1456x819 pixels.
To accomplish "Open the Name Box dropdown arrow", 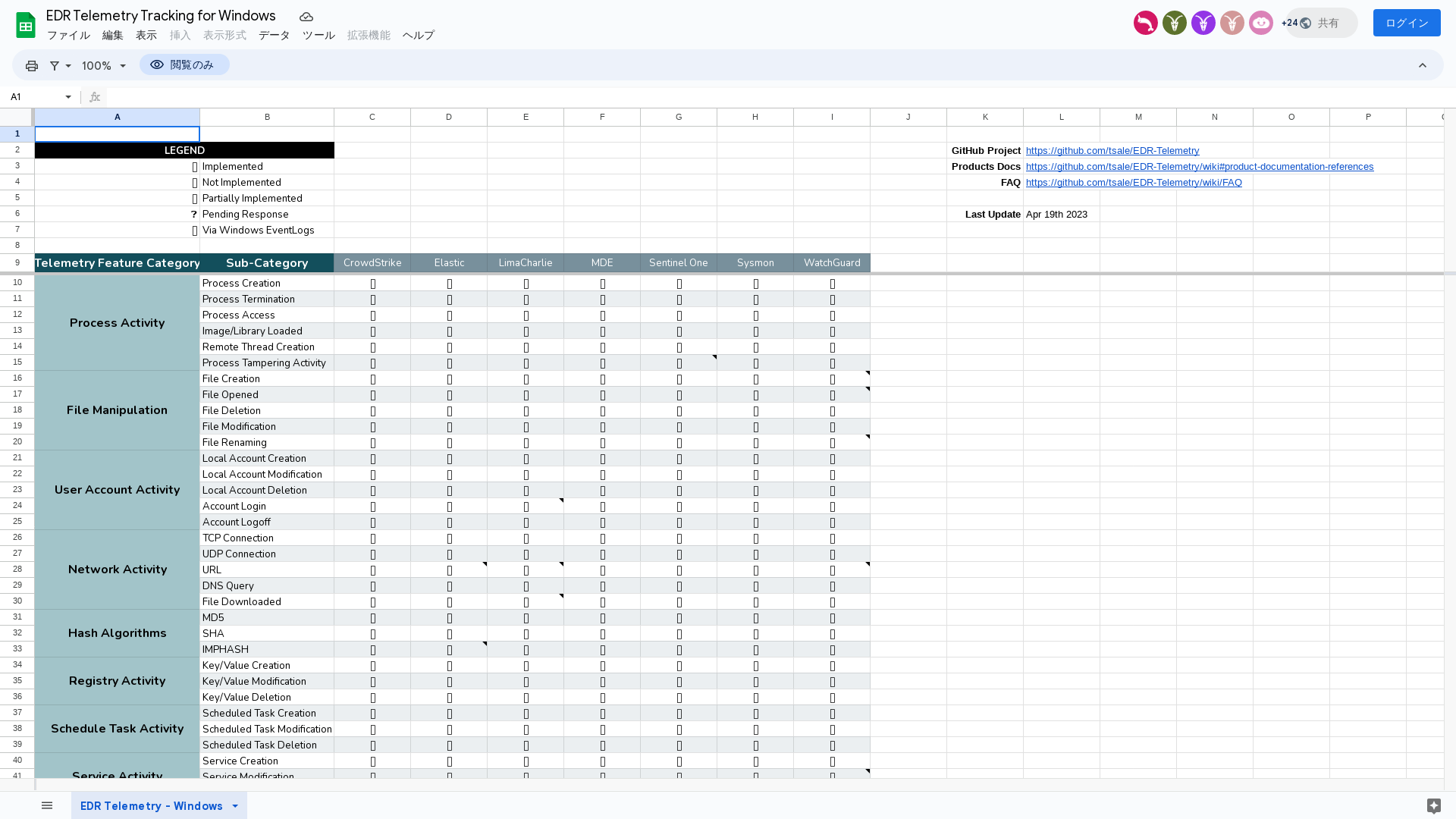I will 68,97.
